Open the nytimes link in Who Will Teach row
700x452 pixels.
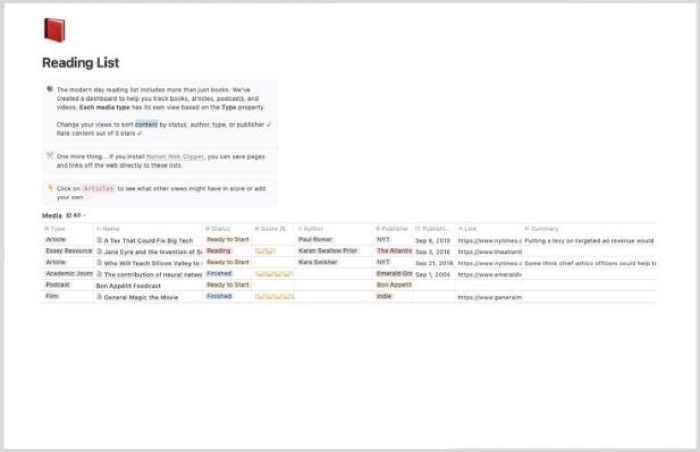tap(489, 263)
